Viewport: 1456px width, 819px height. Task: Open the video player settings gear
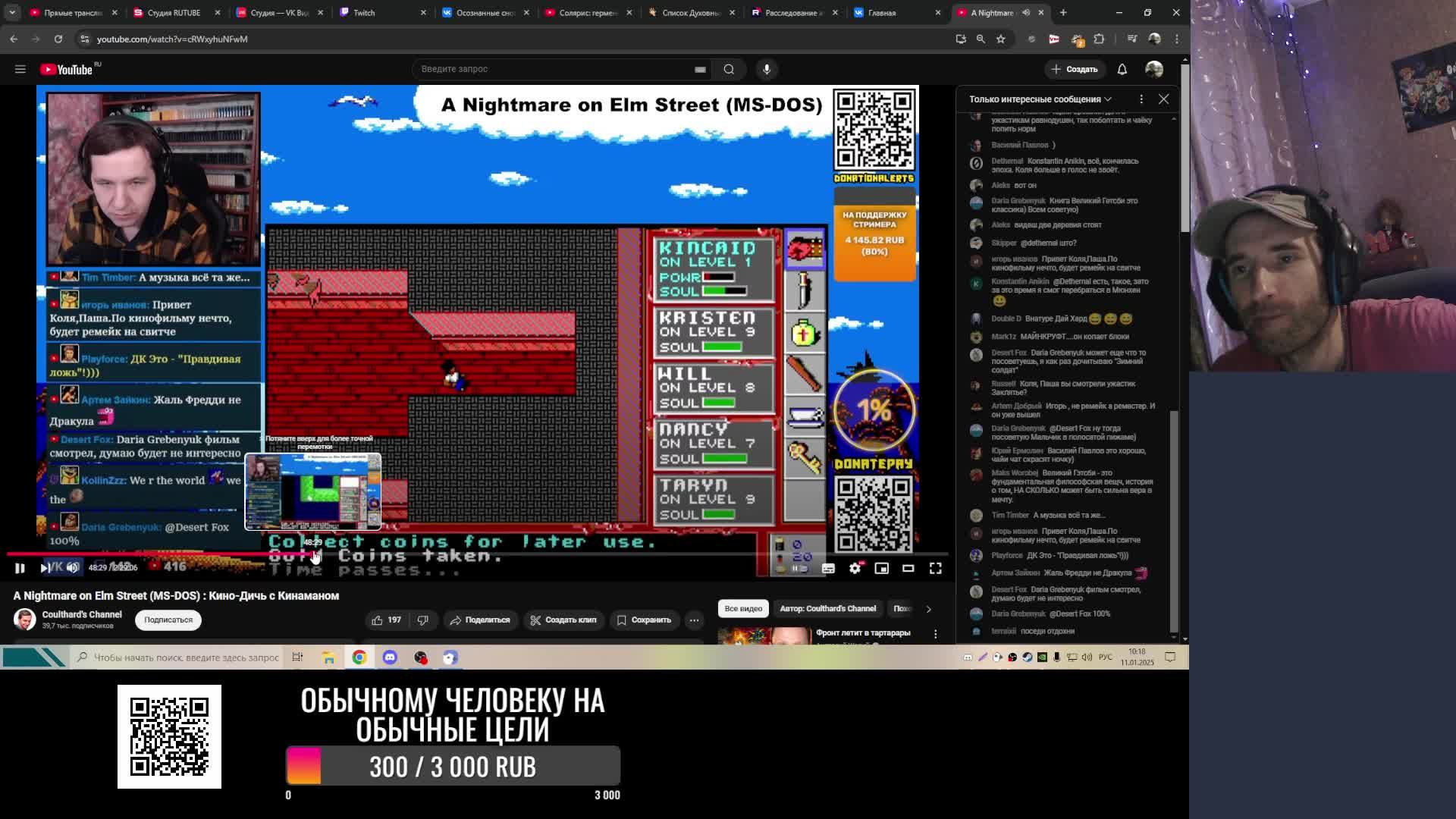coord(855,568)
